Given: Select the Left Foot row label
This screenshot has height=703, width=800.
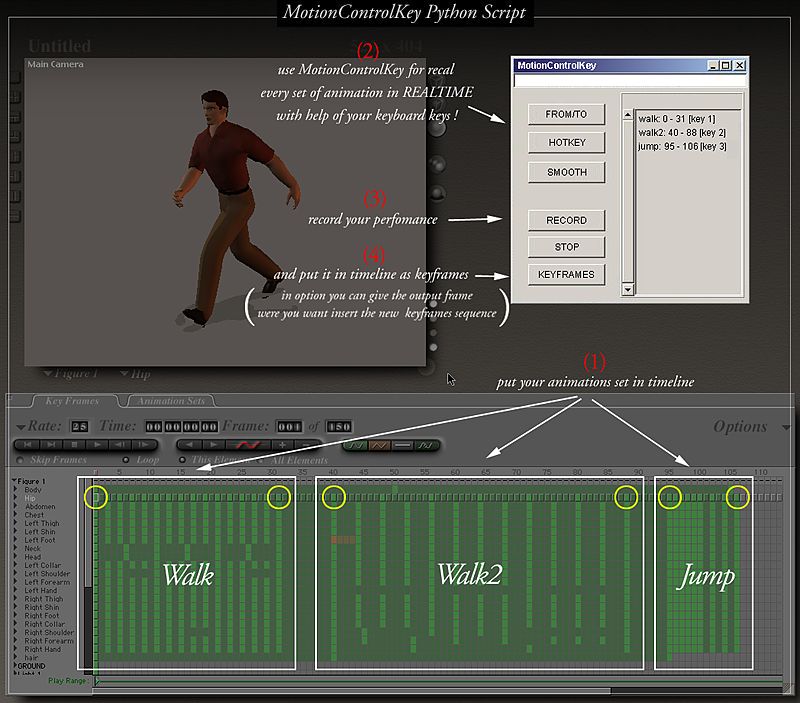Looking at the screenshot, I should (x=40, y=540).
